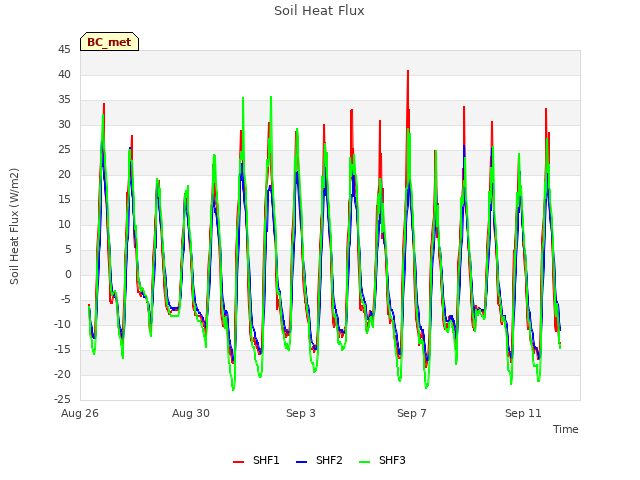This screenshot has height=480, width=640.
Task: Click the Aug 26 x-axis tick label
Action: coord(80,413)
